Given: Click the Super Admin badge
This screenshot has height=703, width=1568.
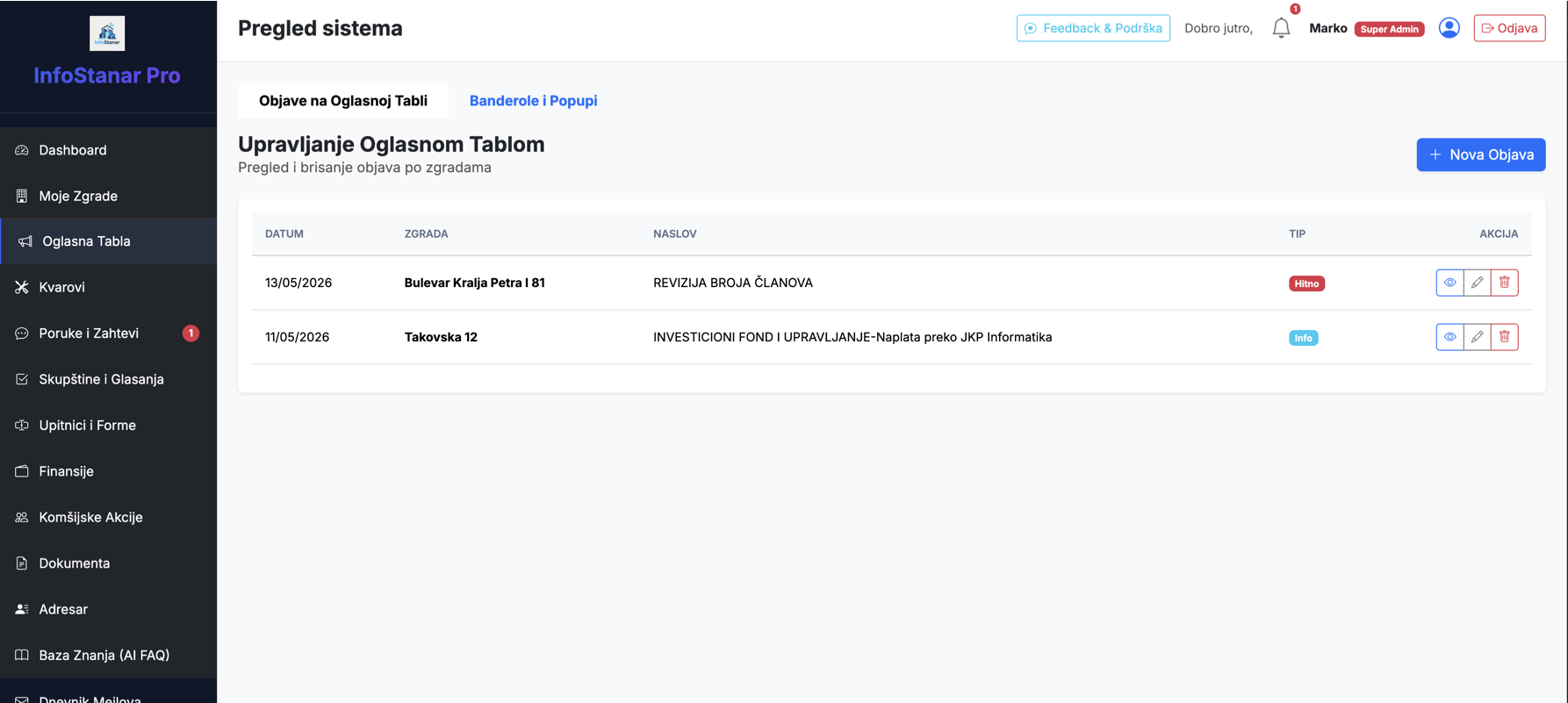Looking at the screenshot, I should pyautogui.click(x=1389, y=29).
